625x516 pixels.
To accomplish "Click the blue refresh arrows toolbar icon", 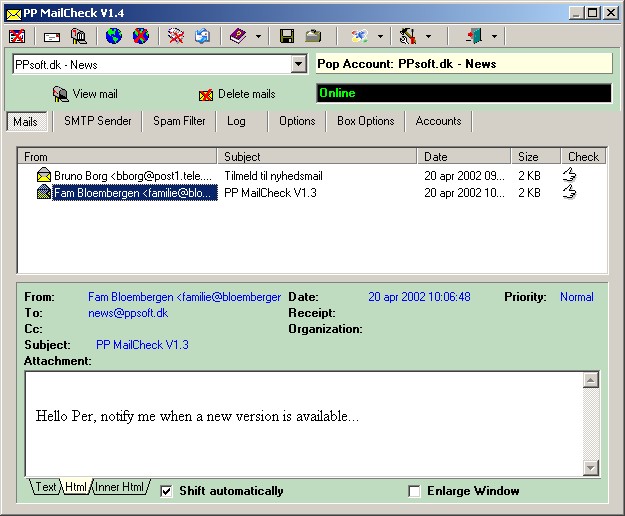I will click(x=202, y=36).
